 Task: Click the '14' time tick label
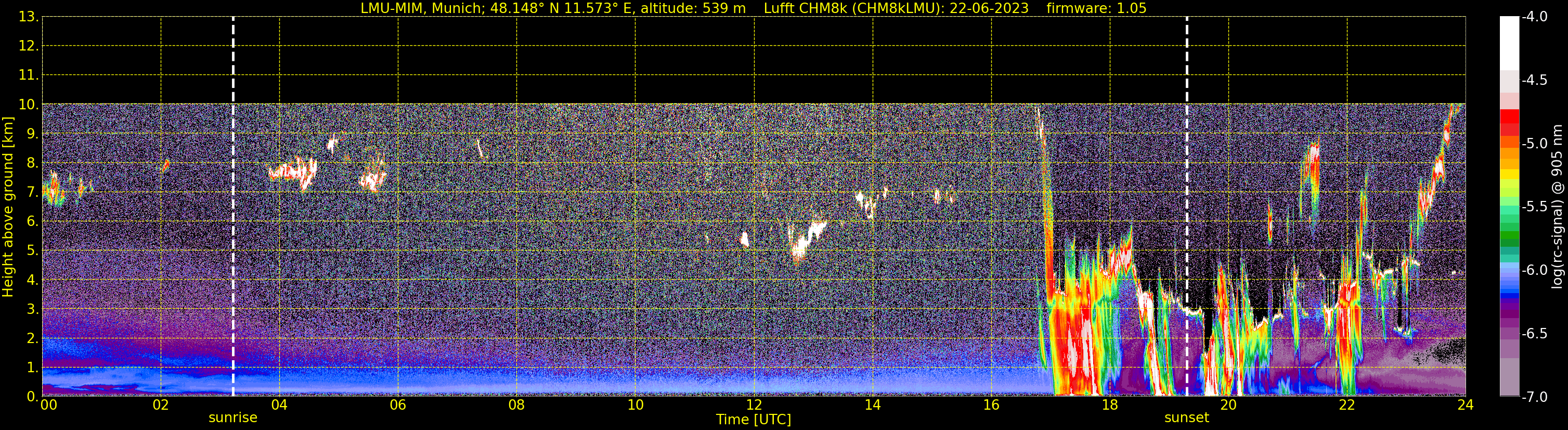(873, 405)
